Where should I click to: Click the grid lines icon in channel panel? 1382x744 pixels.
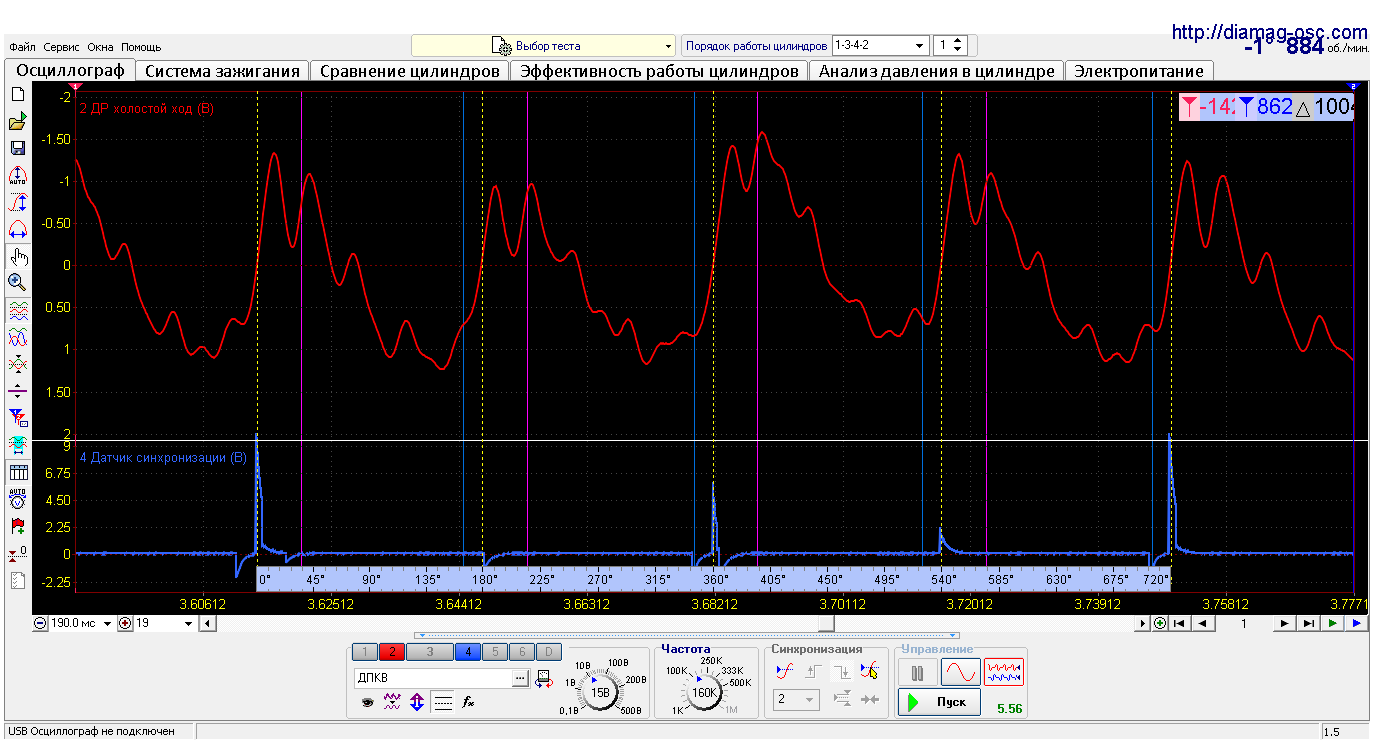(443, 702)
